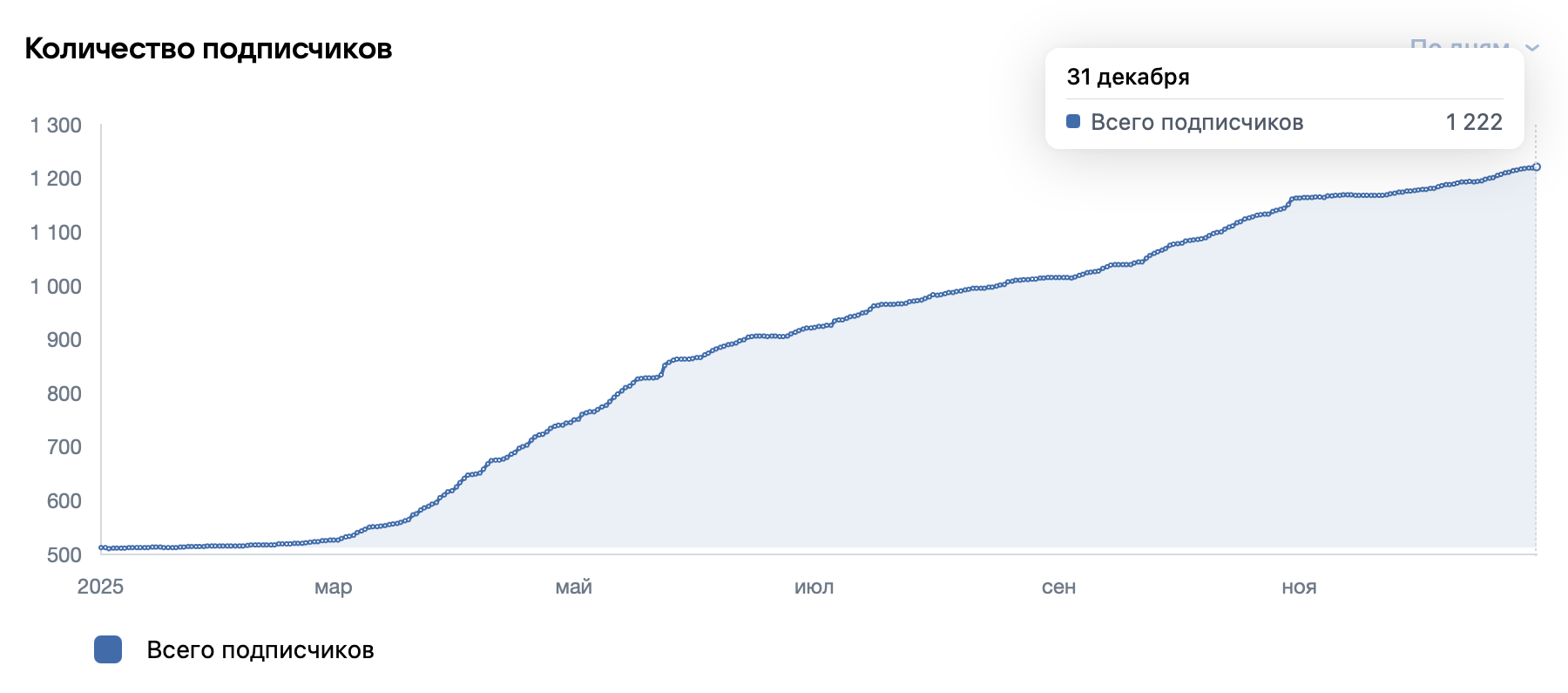The height and width of the screenshot is (693, 1568).
Task: Click the "1 200" y-axis label
Action: click(56, 179)
